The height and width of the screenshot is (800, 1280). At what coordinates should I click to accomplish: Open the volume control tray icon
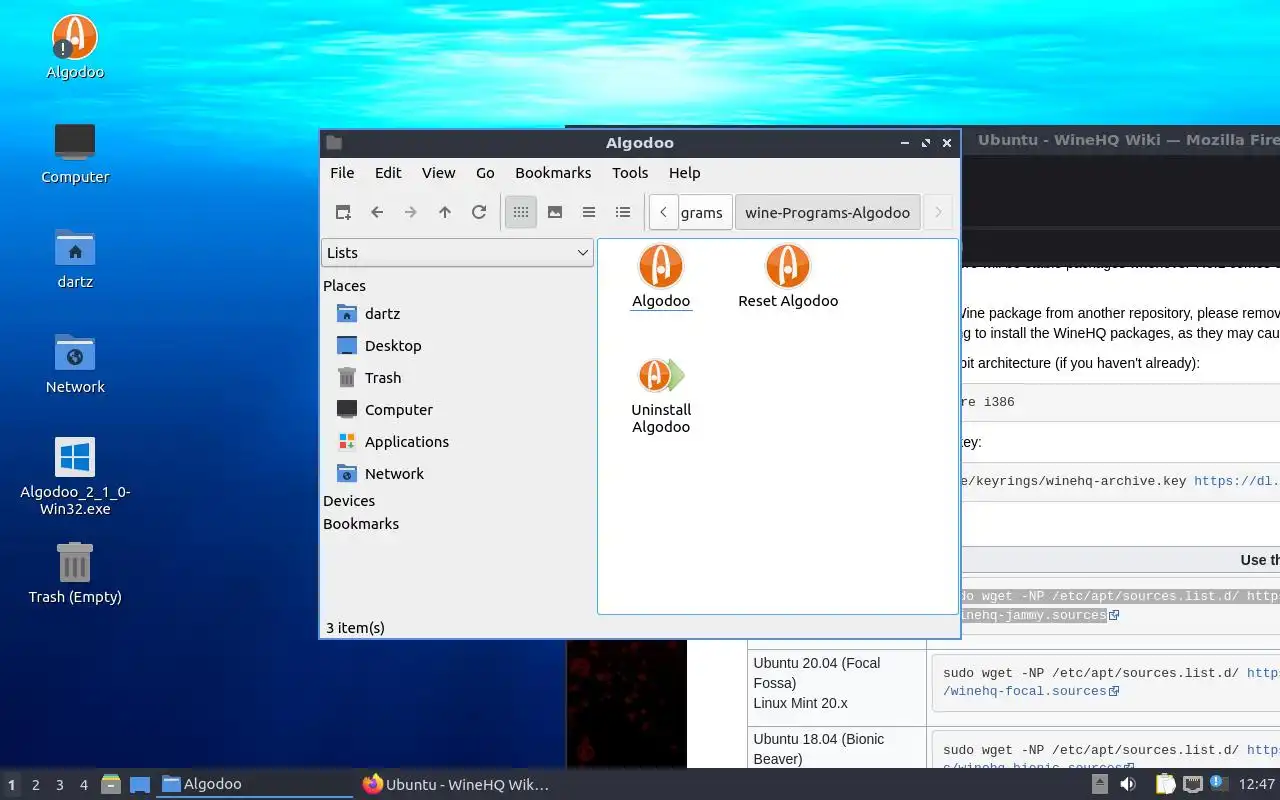coord(1128,784)
